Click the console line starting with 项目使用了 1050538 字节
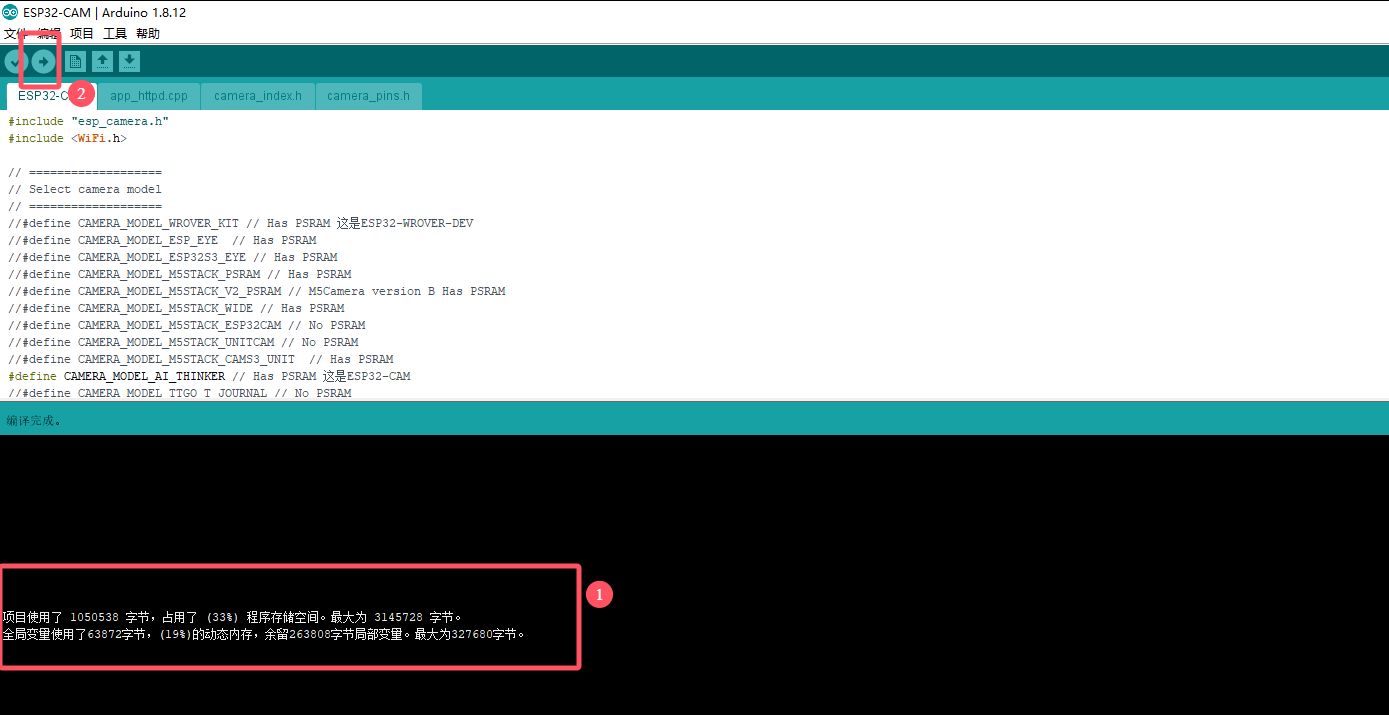 pyautogui.click(x=232, y=617)
